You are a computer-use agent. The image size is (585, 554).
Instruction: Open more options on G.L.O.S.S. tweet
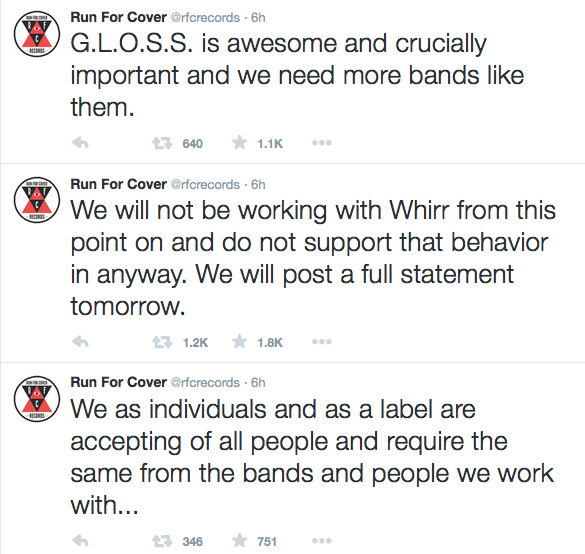tap(322, 143)
